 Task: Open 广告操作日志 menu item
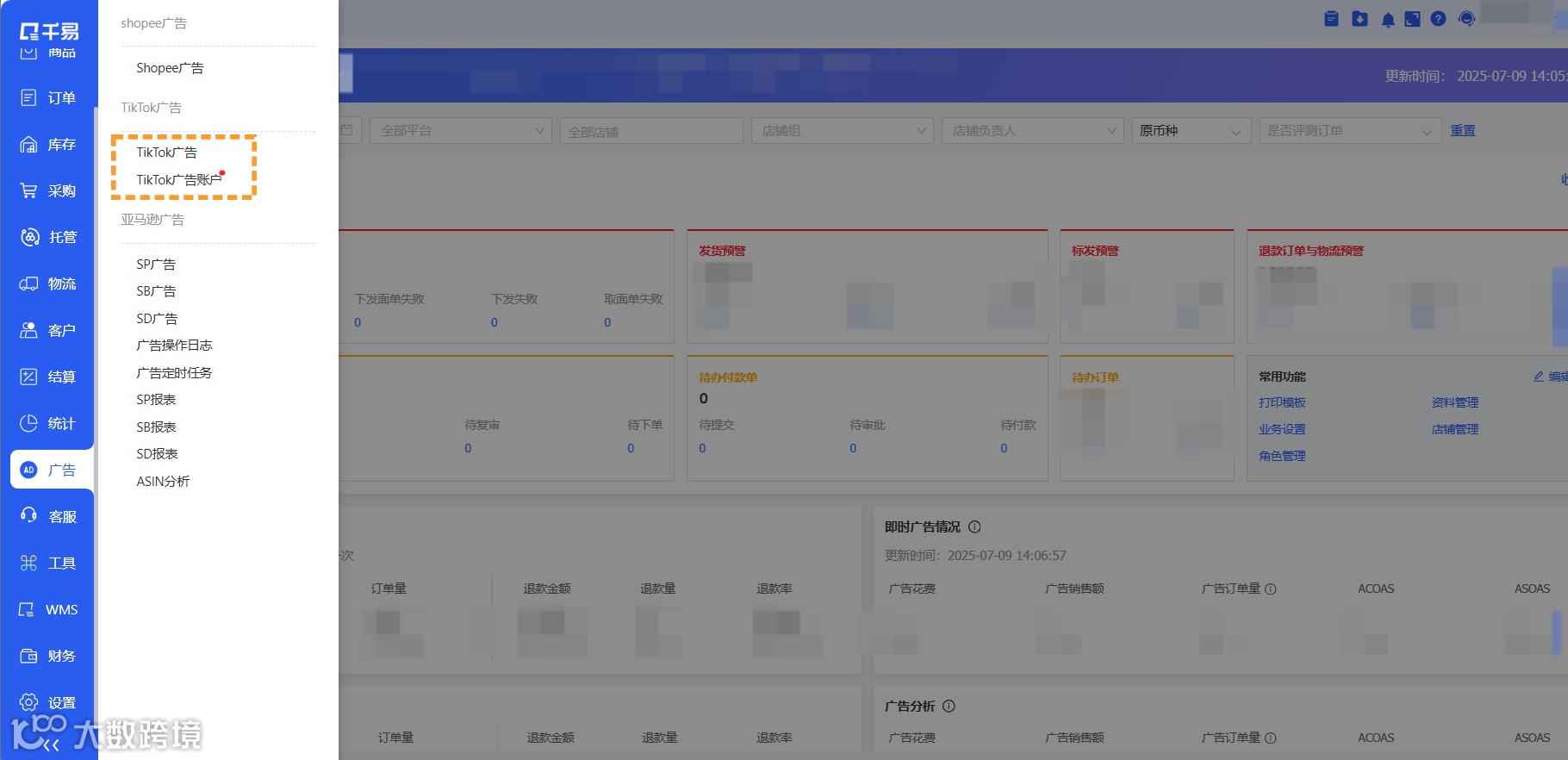coord(174,346)
